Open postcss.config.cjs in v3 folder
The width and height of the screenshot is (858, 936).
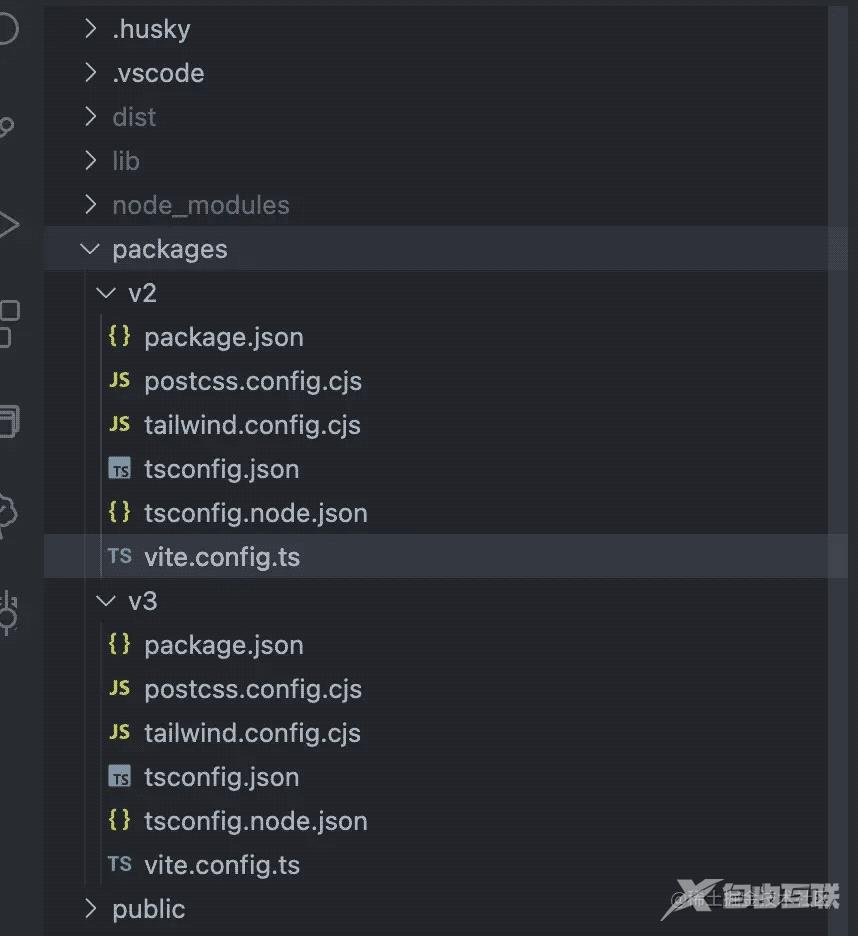coord(252,689)
